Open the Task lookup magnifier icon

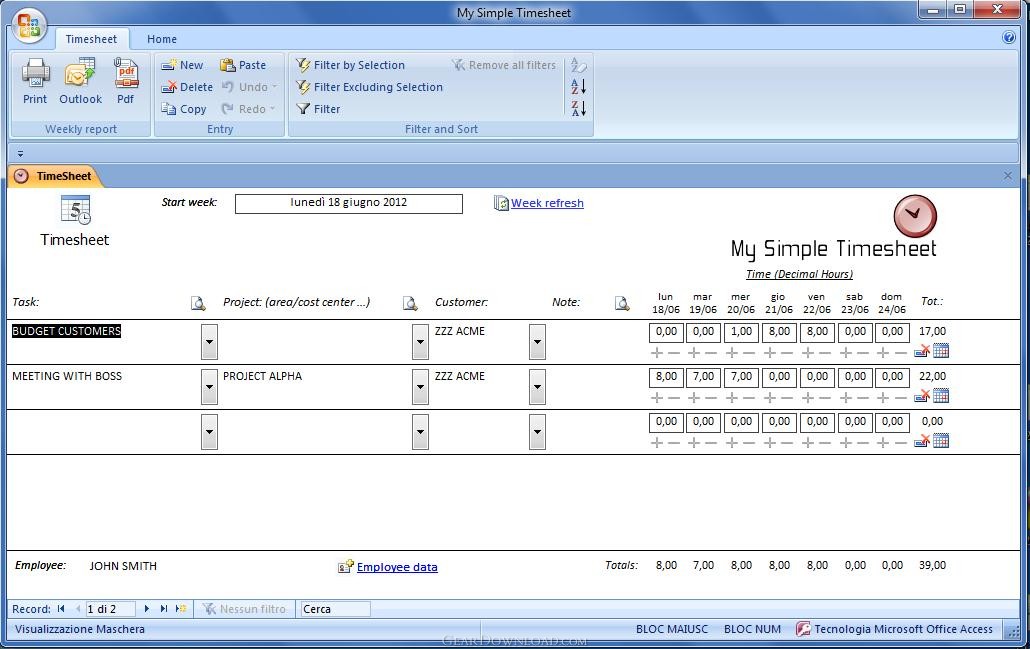(198, 303)
